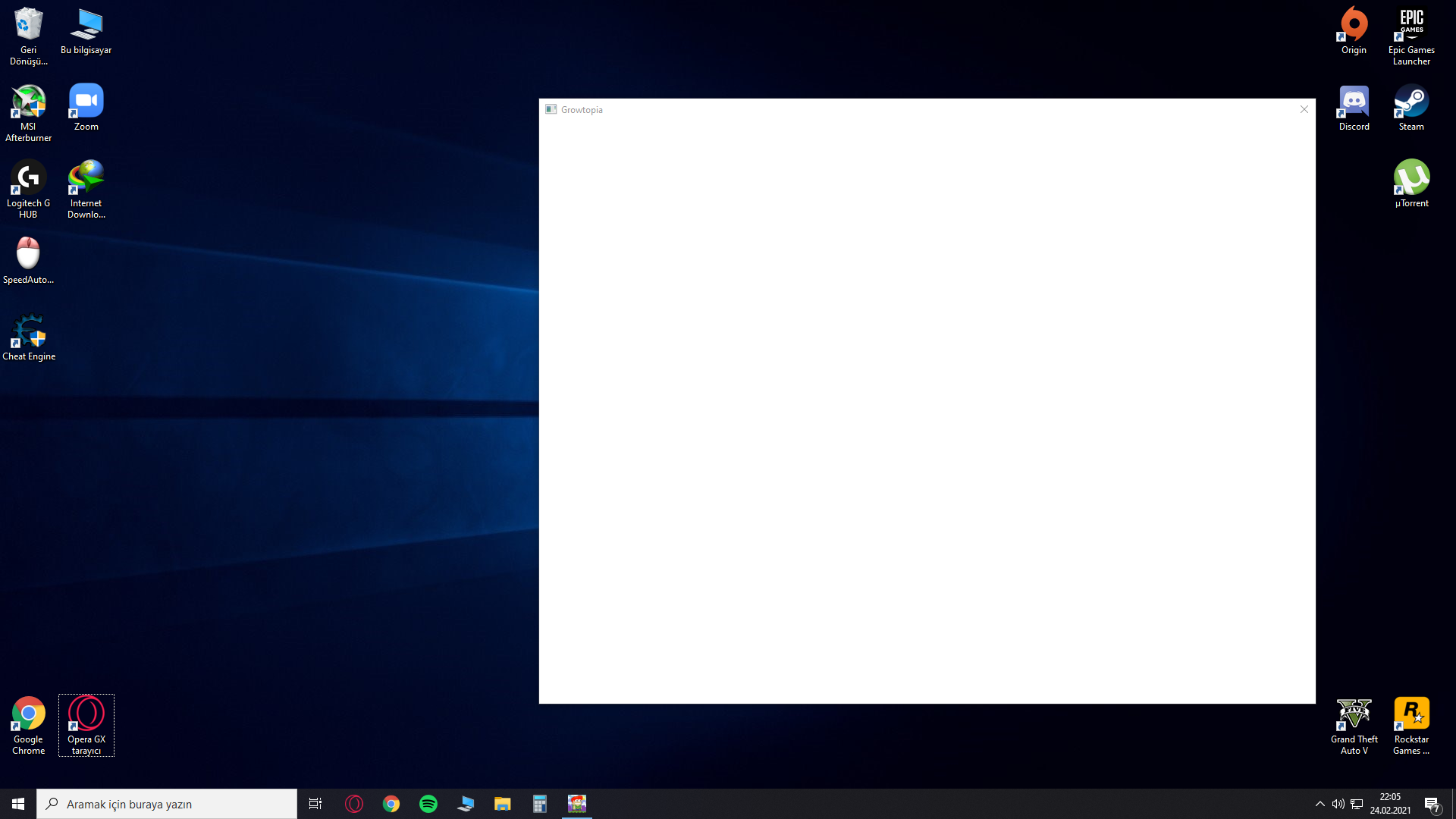
Task: Select the Zoom desktop shortcut
Action: pos(86,108)
